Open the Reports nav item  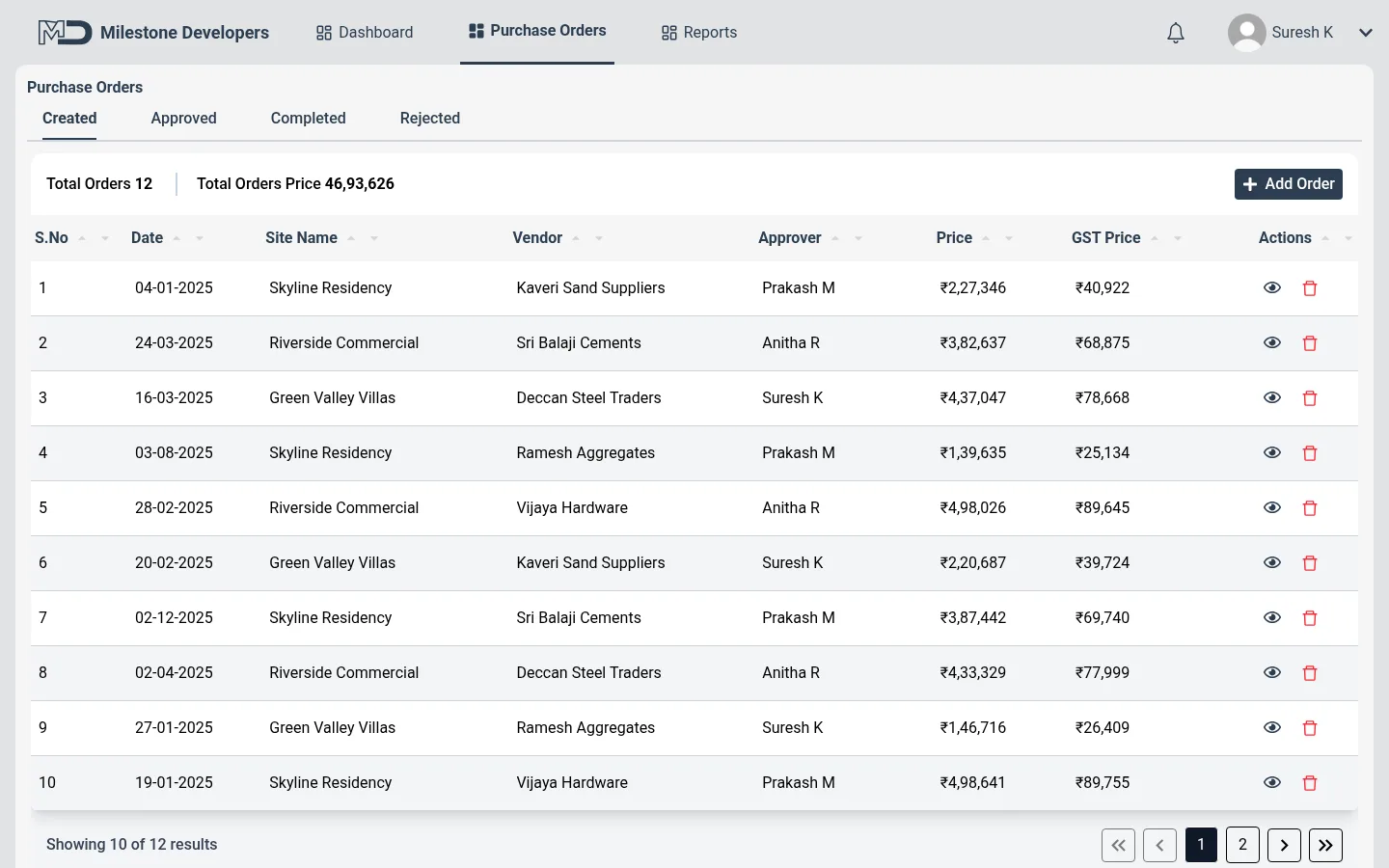699,33
